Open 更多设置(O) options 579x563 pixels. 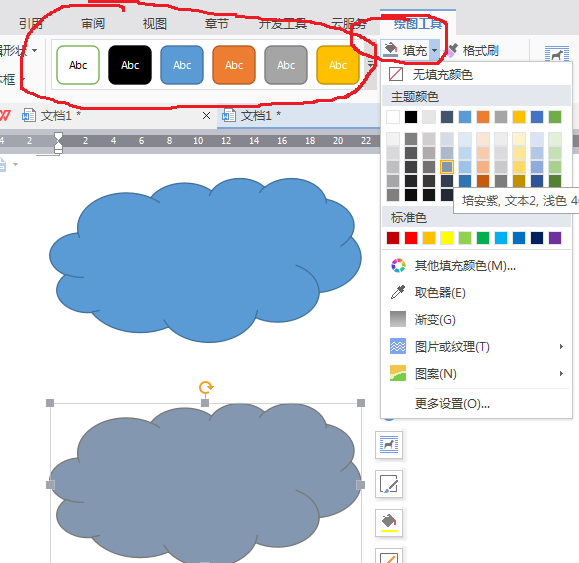pyautogui.click(x=476, y=404)
